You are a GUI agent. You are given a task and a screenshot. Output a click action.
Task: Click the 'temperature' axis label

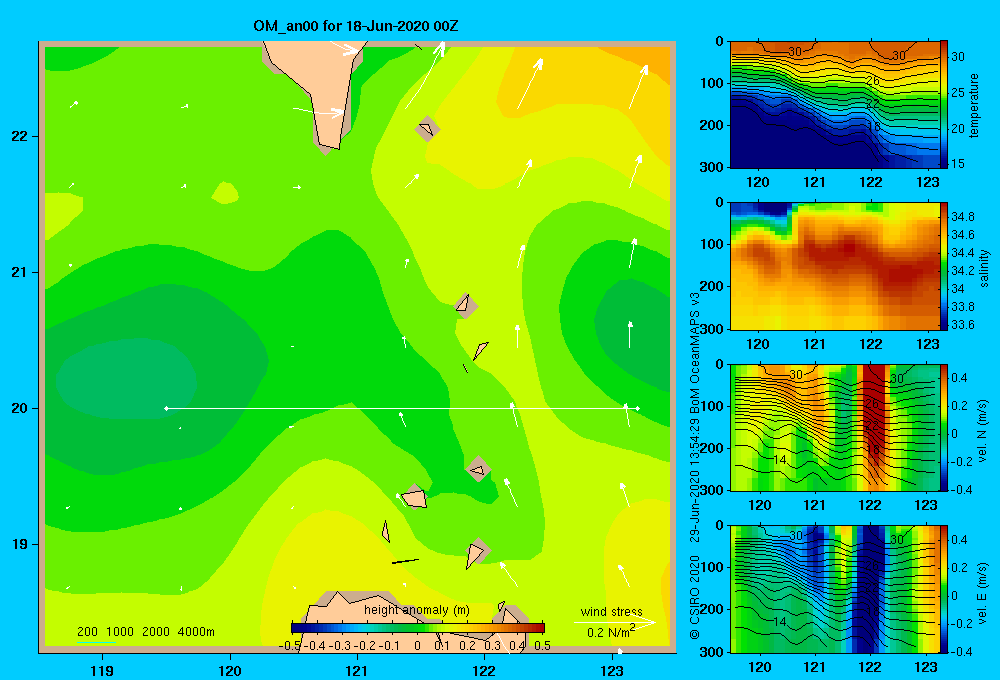(974, 105)
